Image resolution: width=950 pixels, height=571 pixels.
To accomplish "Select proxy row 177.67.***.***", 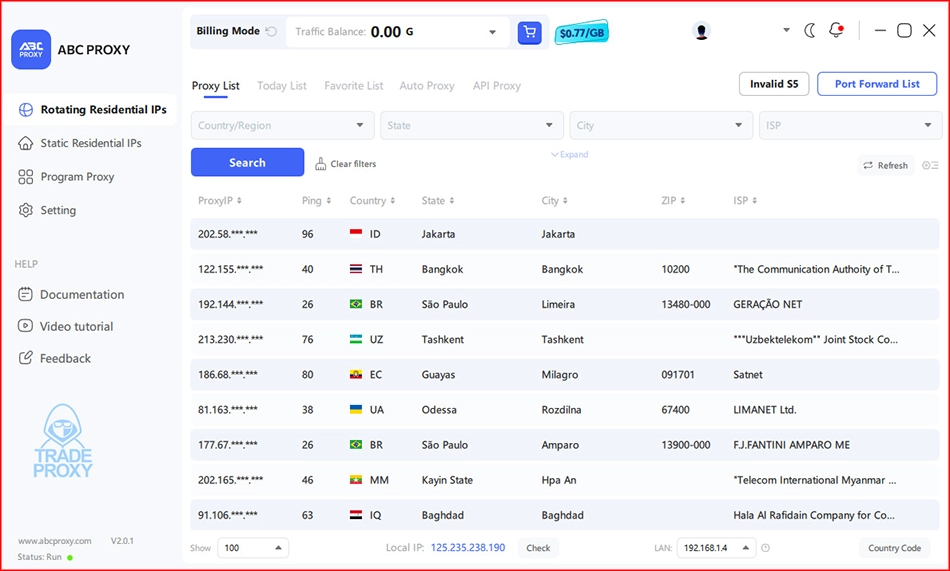I will 565,445.
